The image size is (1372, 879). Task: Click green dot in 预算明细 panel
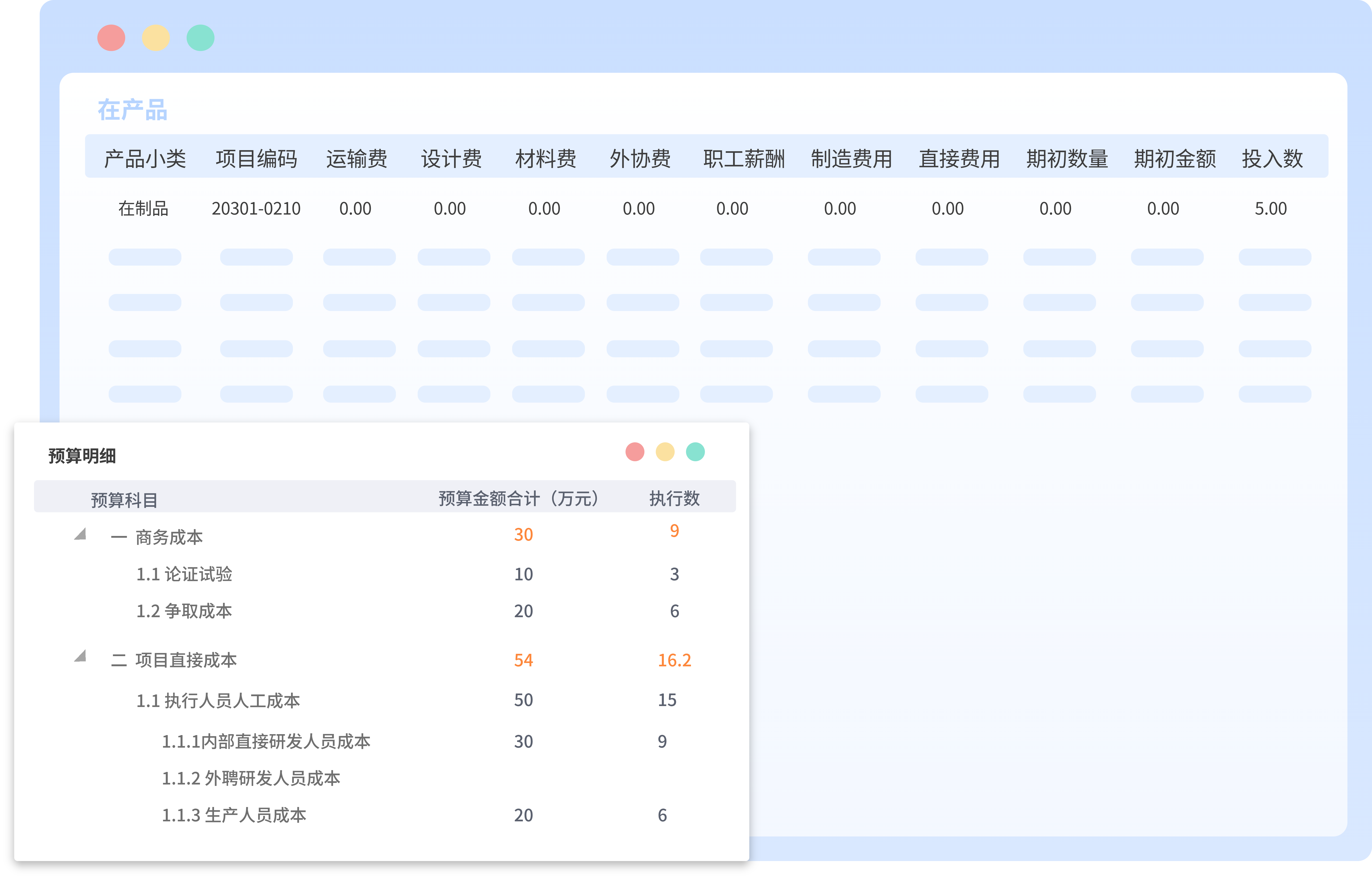695,452
